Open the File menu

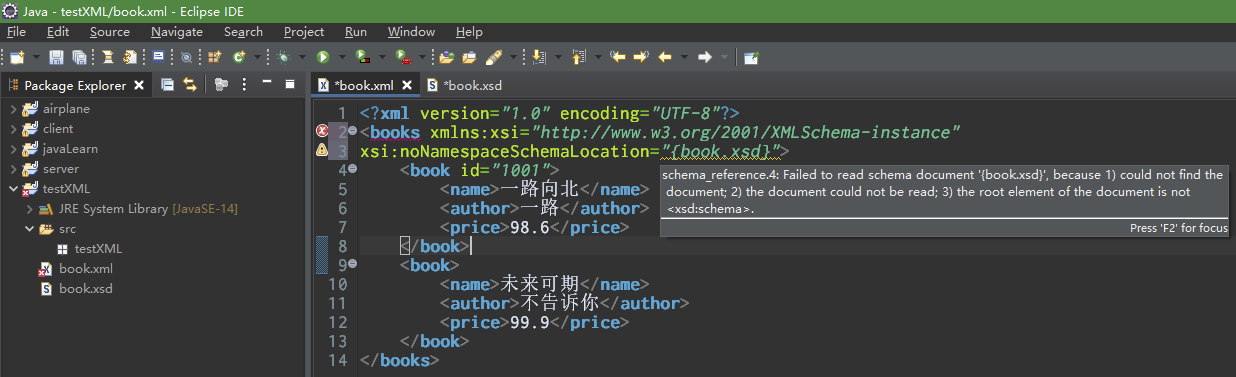16,32
